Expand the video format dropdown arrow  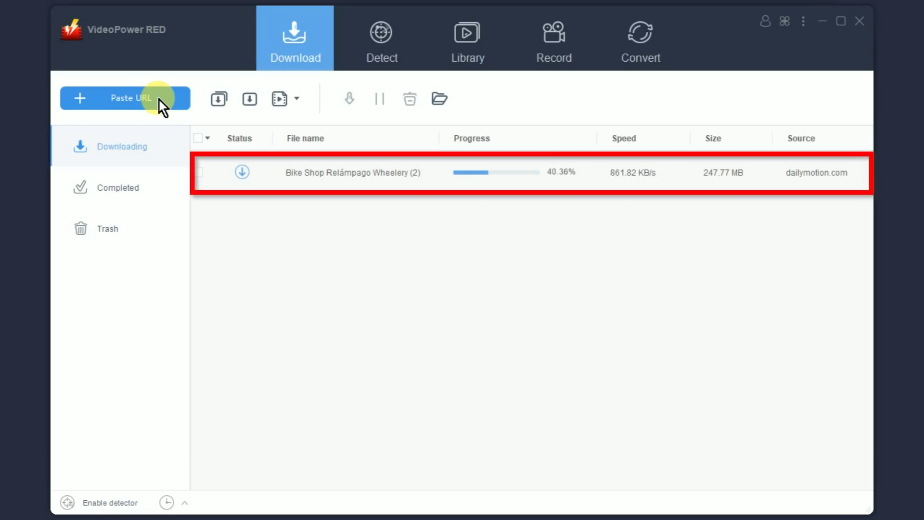[296, 98]
